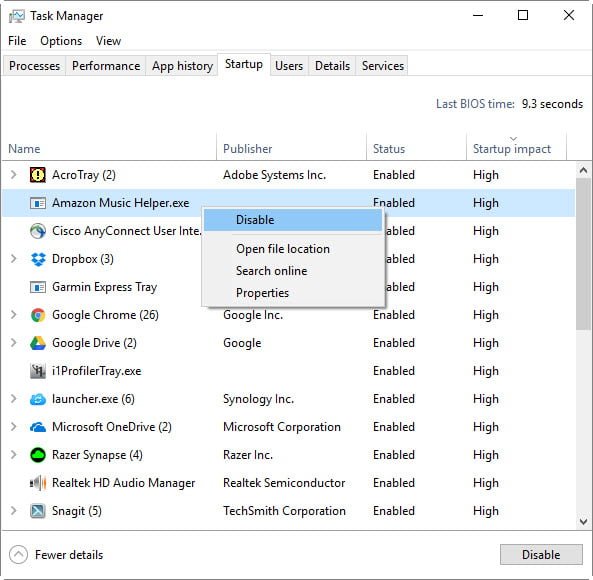
Task: Click the Adobe Systems Inc. publisher cell
Action: tap(275, 175)
